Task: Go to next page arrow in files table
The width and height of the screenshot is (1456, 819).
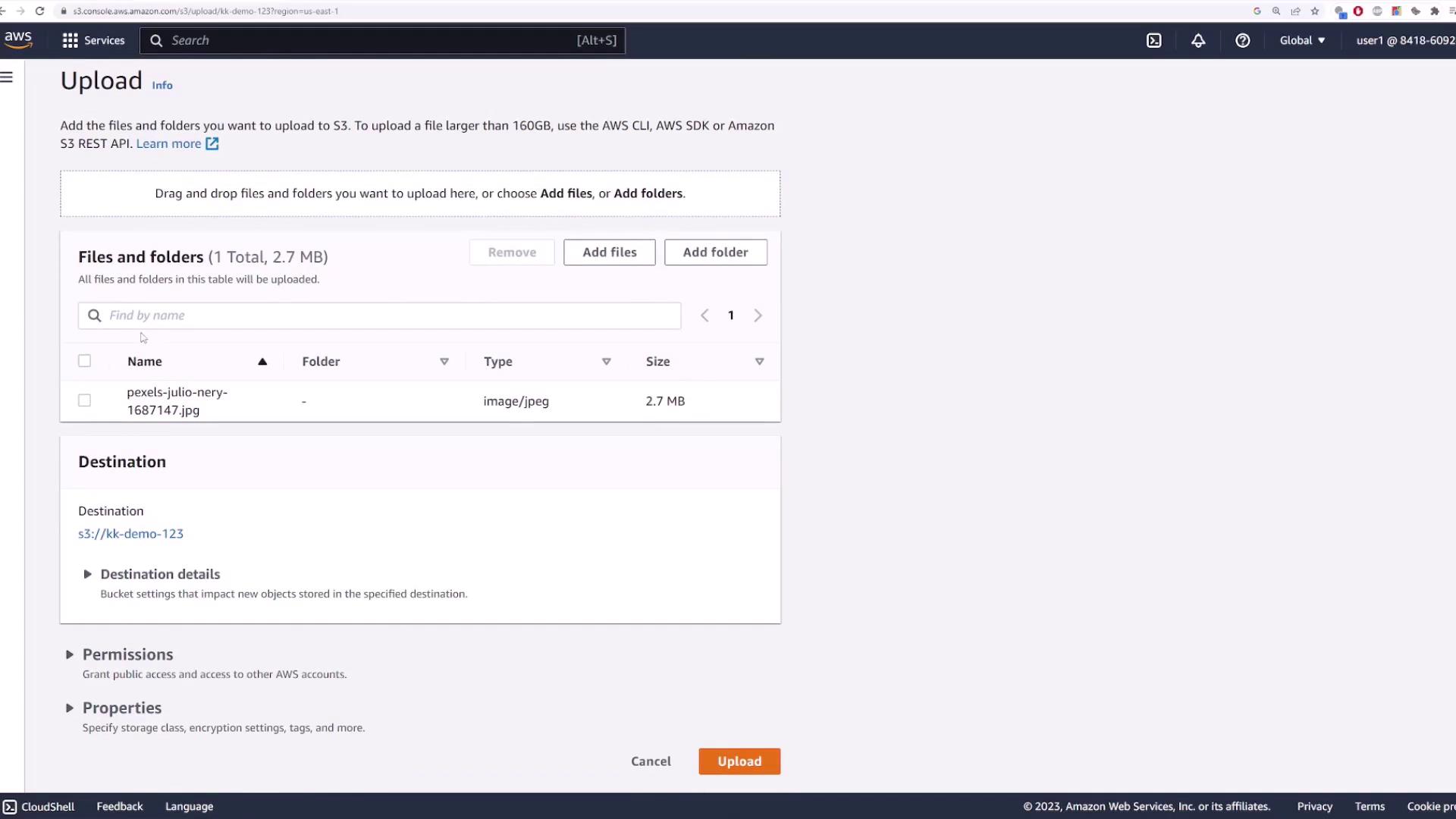Action: (758, 315)
